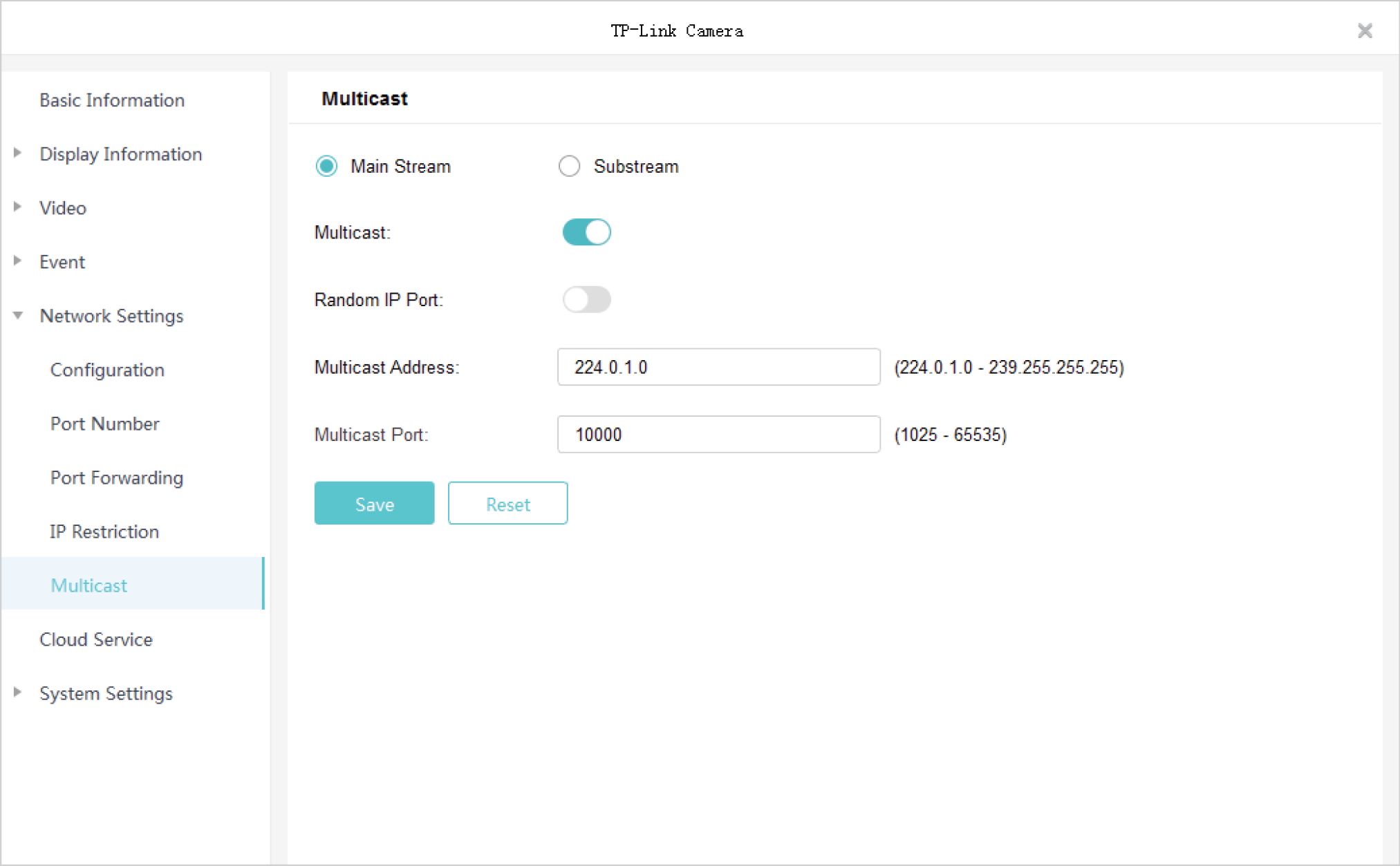Select the Main Stream radio button
This screenshot has width=1400, height=866.
326,166
